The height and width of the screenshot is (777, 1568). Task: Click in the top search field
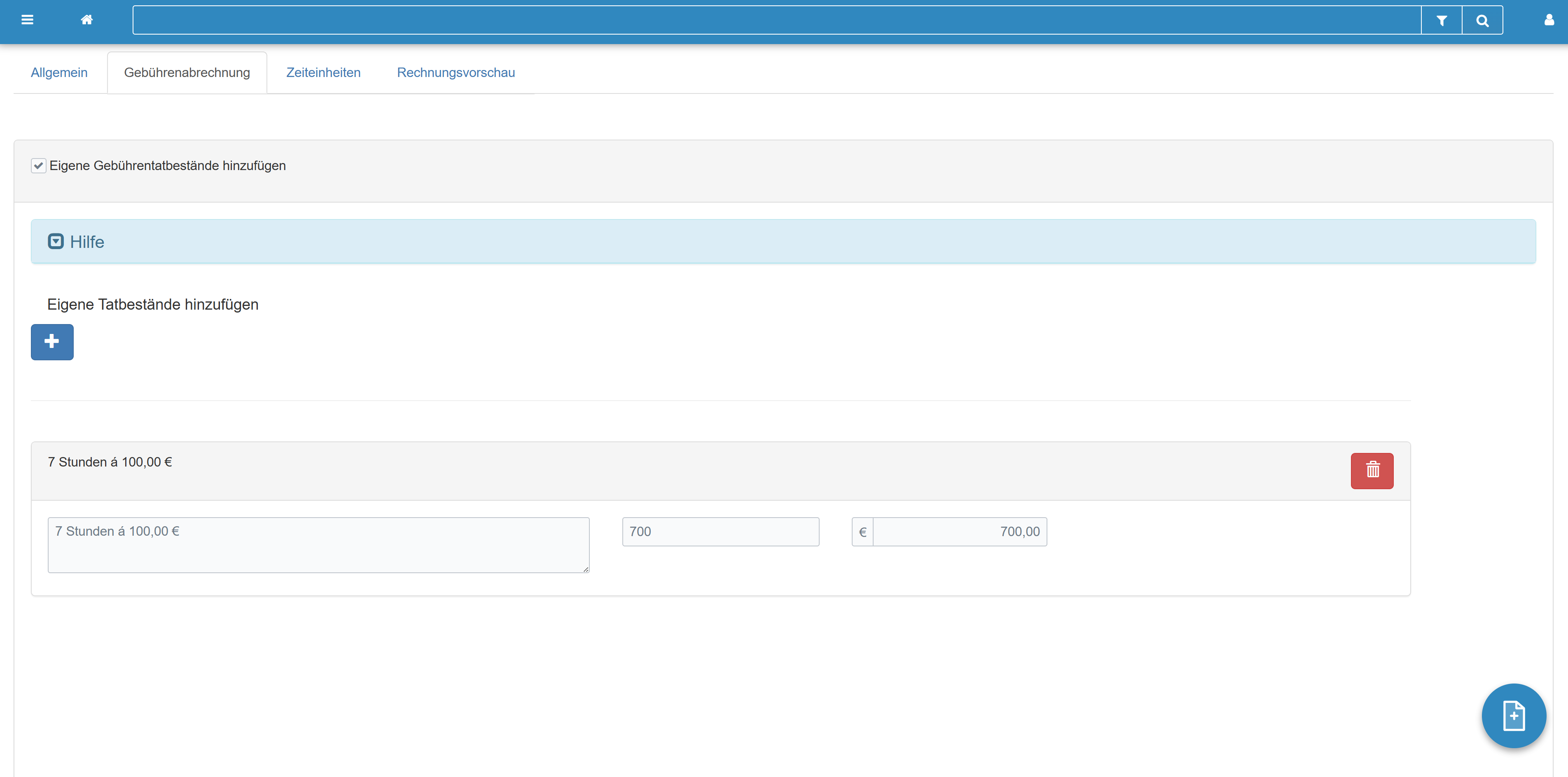pos(776,21)
